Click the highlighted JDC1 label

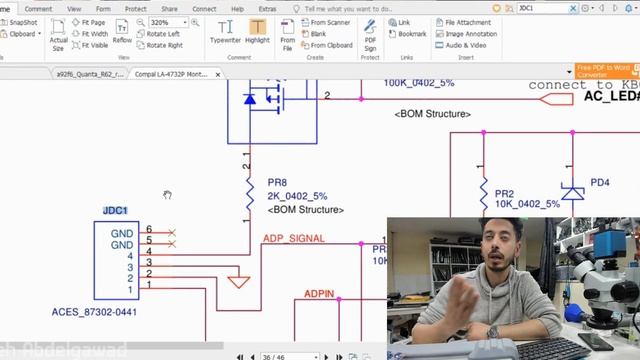115,211
